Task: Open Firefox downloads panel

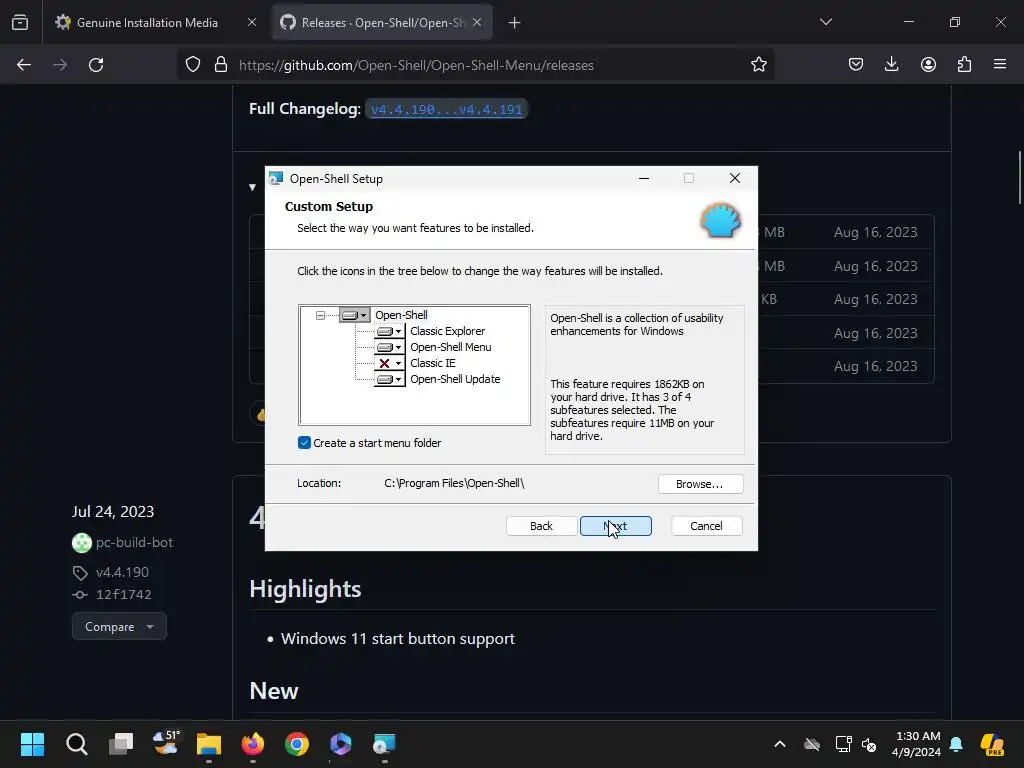Action: pos(891,65)
